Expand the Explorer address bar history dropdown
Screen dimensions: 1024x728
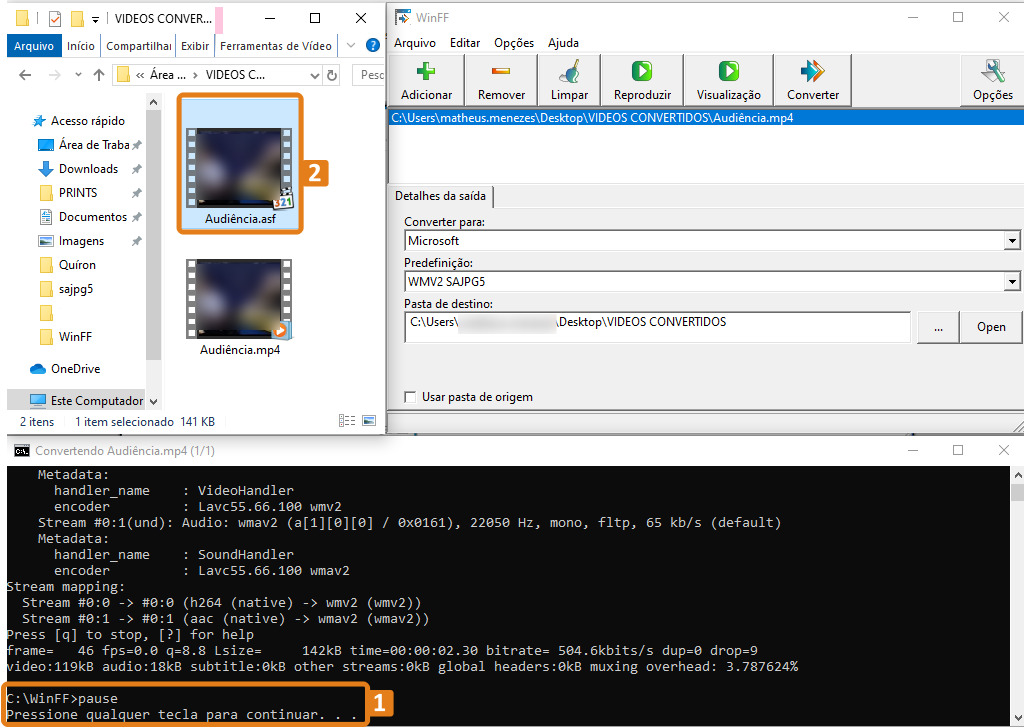pyautogui.click(x=315, y=75)
